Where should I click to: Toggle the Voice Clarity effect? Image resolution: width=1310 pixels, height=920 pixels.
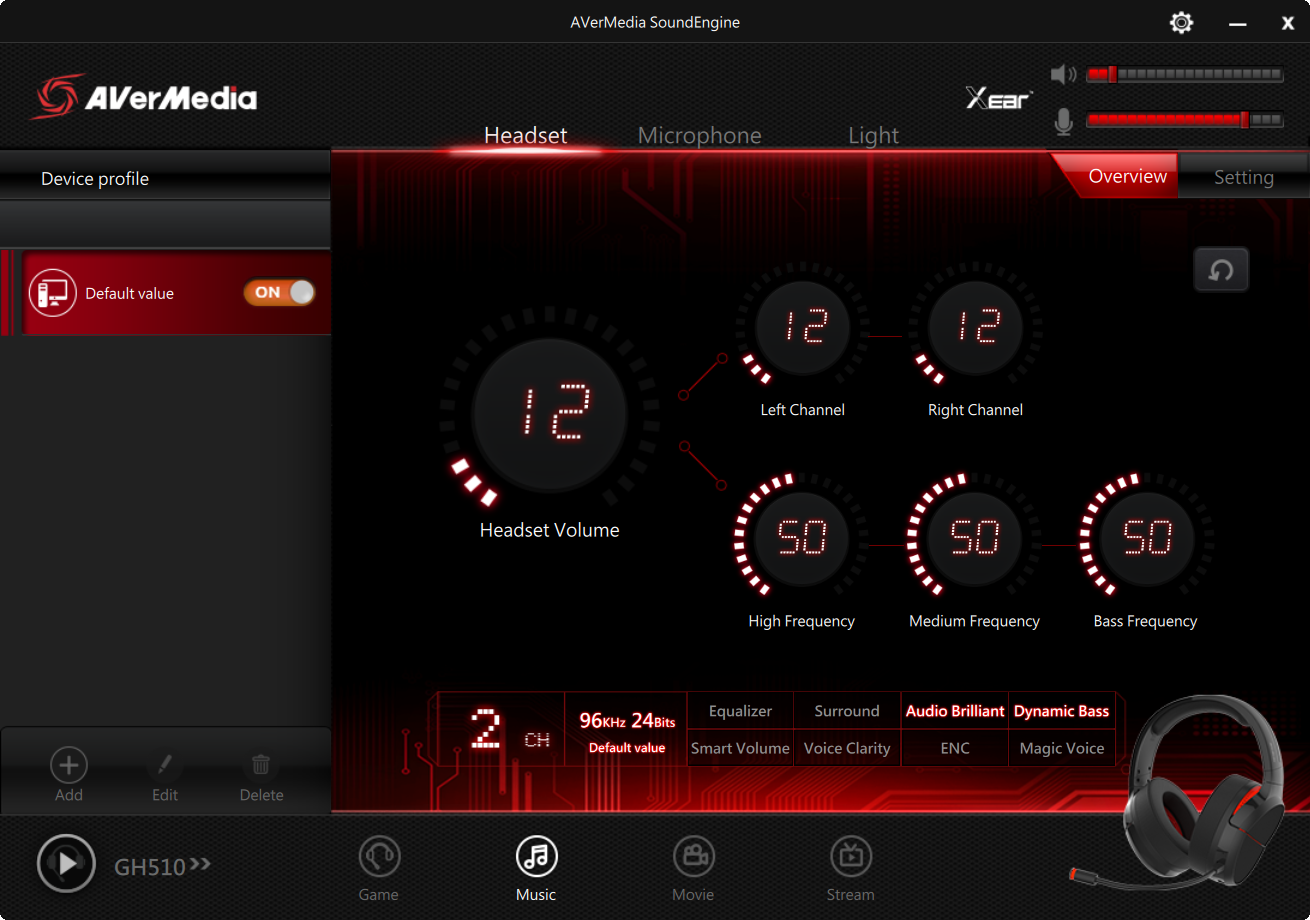point(847,748)
